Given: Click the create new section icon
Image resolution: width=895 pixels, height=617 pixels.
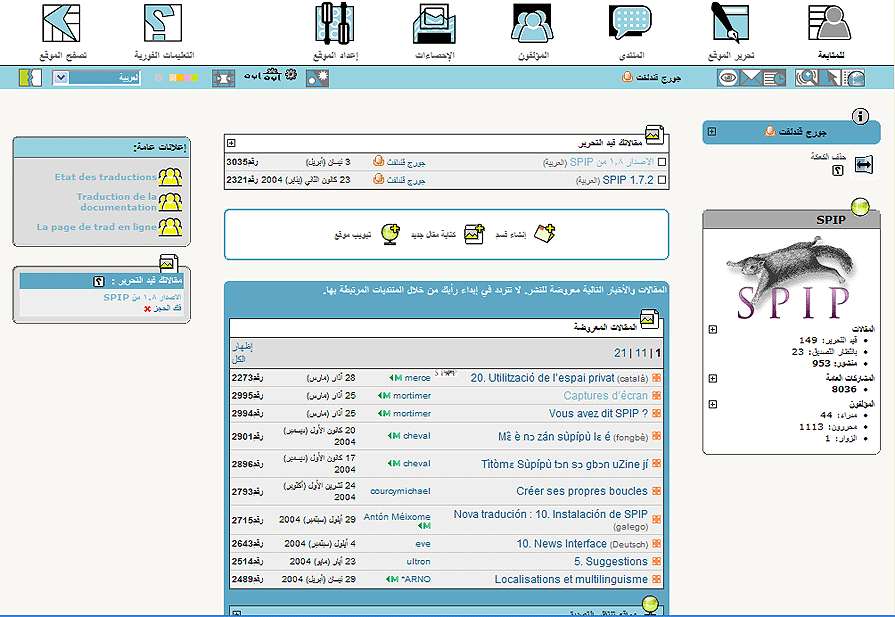Looking at the screenshot, I should pyautogui.click(x=544, y=234).
